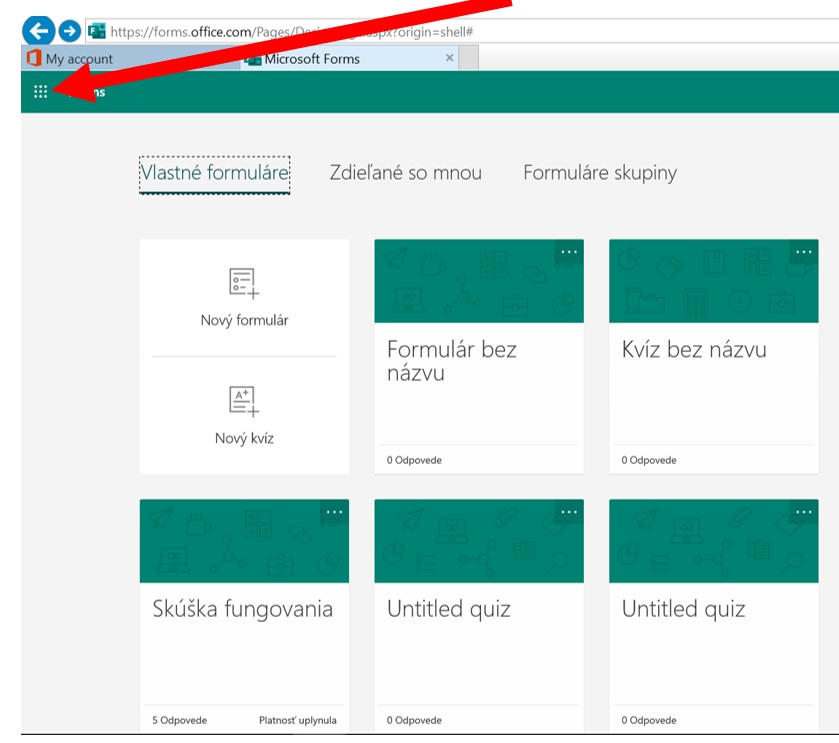Open more options on Formulár bez názvu
839x743 pixels.
click(x=569, y=252)
